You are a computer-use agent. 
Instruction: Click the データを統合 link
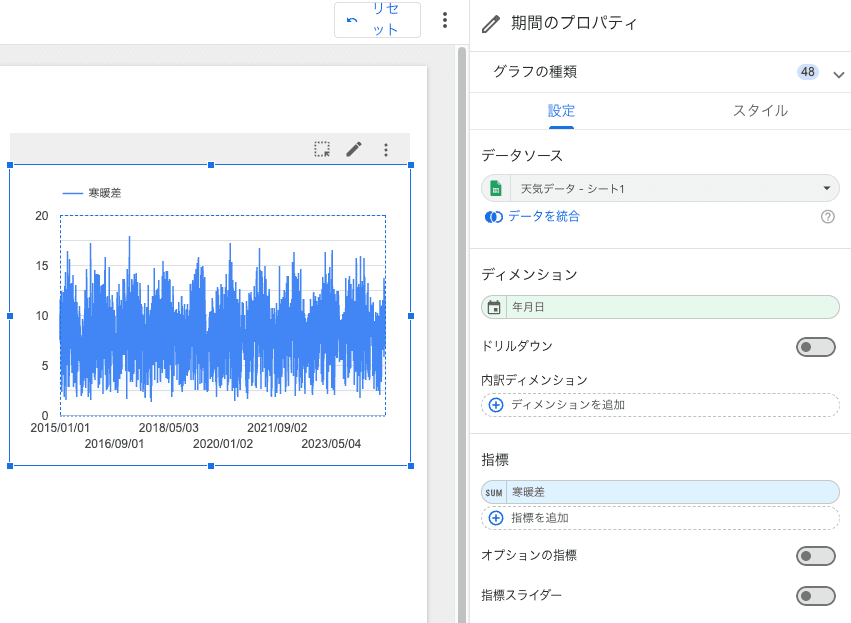543,216
